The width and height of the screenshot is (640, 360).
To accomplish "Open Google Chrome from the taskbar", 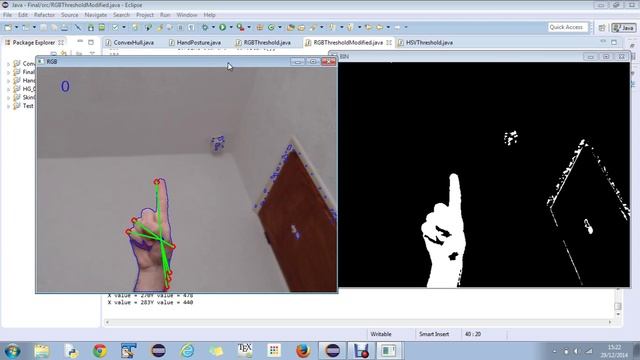I will click(100, 351).
